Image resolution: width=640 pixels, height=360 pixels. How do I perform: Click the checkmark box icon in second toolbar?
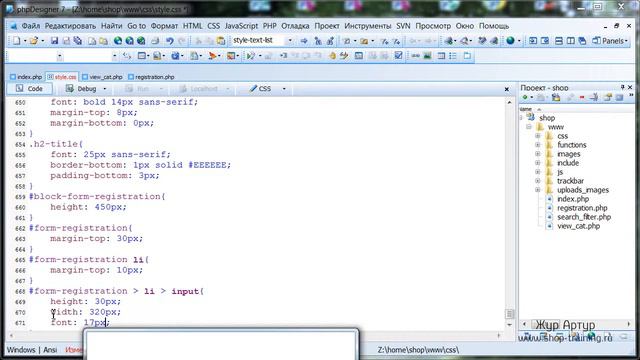(399, 56)
